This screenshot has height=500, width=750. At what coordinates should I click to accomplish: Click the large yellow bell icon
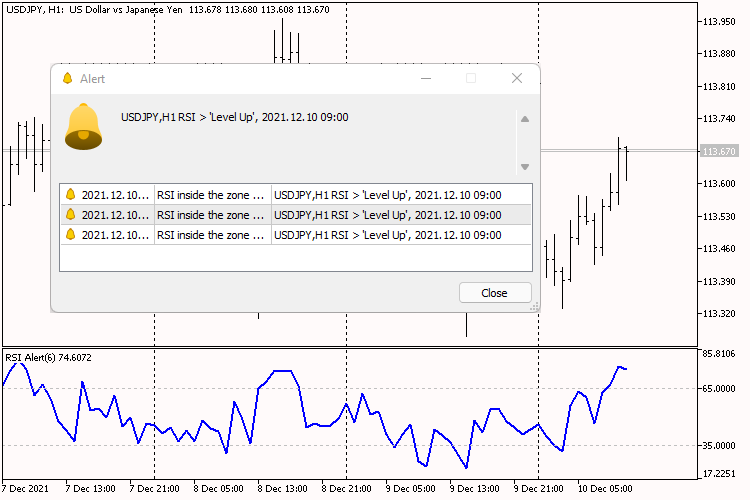tap(83, 127)
